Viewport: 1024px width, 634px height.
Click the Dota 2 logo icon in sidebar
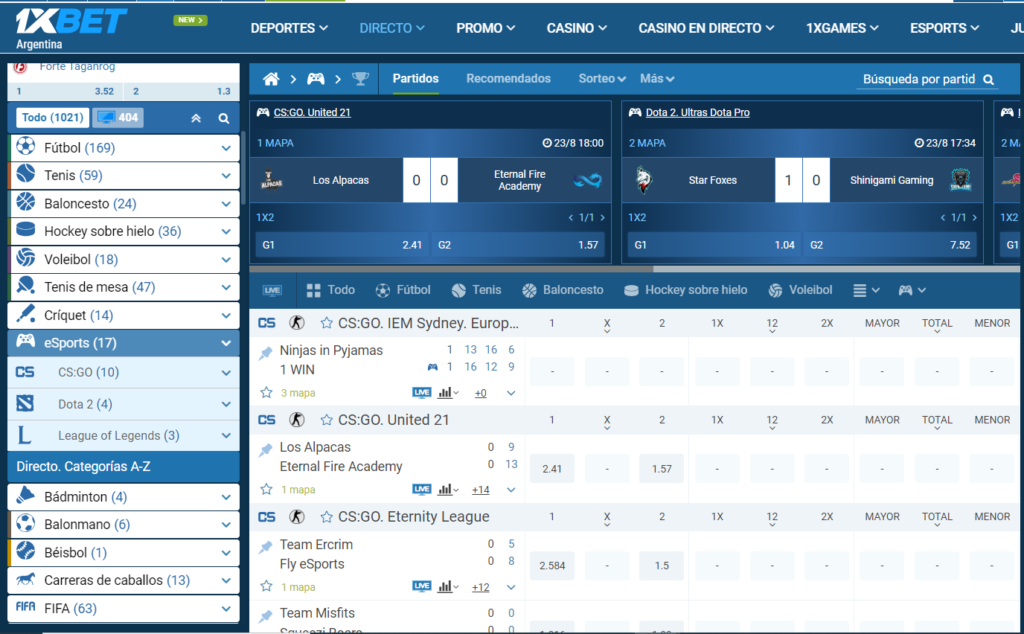(x=25, y=404)
